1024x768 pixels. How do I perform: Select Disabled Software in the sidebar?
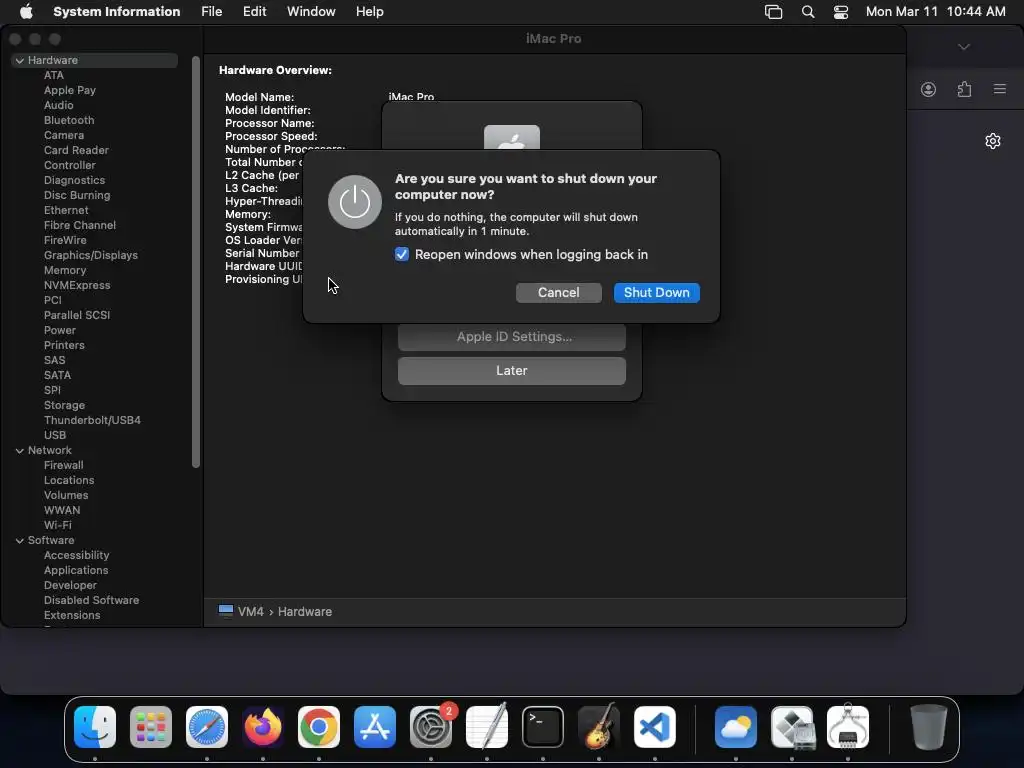click(91, 601)
